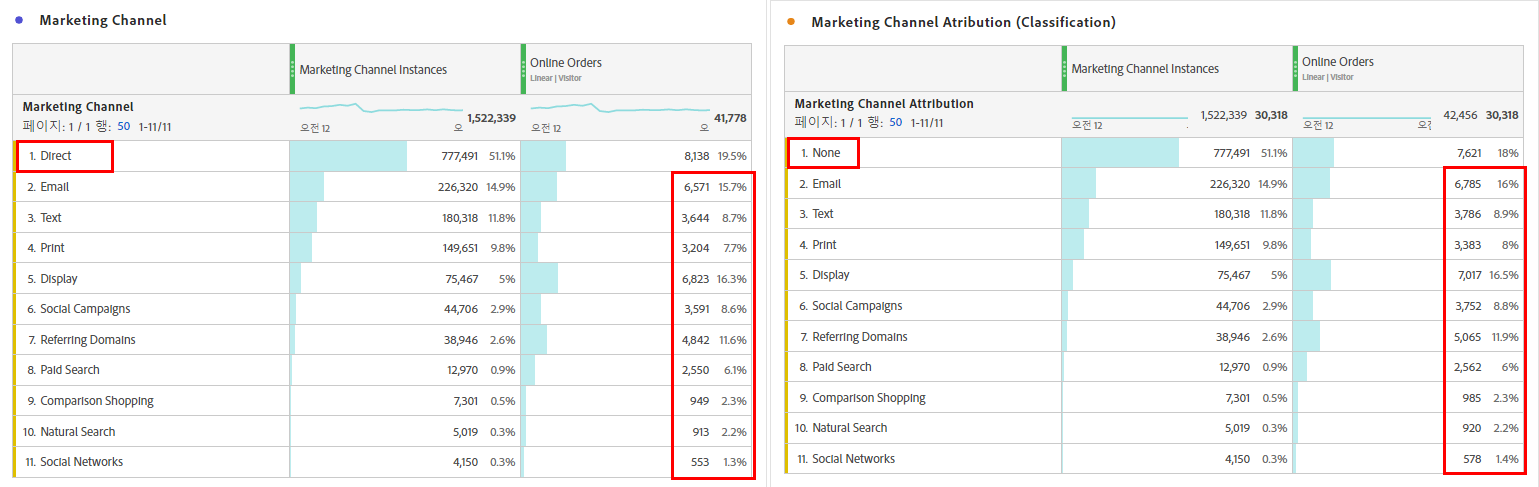Image resolution: width=1539 pixels, height=487 pixels.
Task: Click the Display cell showing 7,017 orders
Action: pyautogui.click(x=1466, y=275)
